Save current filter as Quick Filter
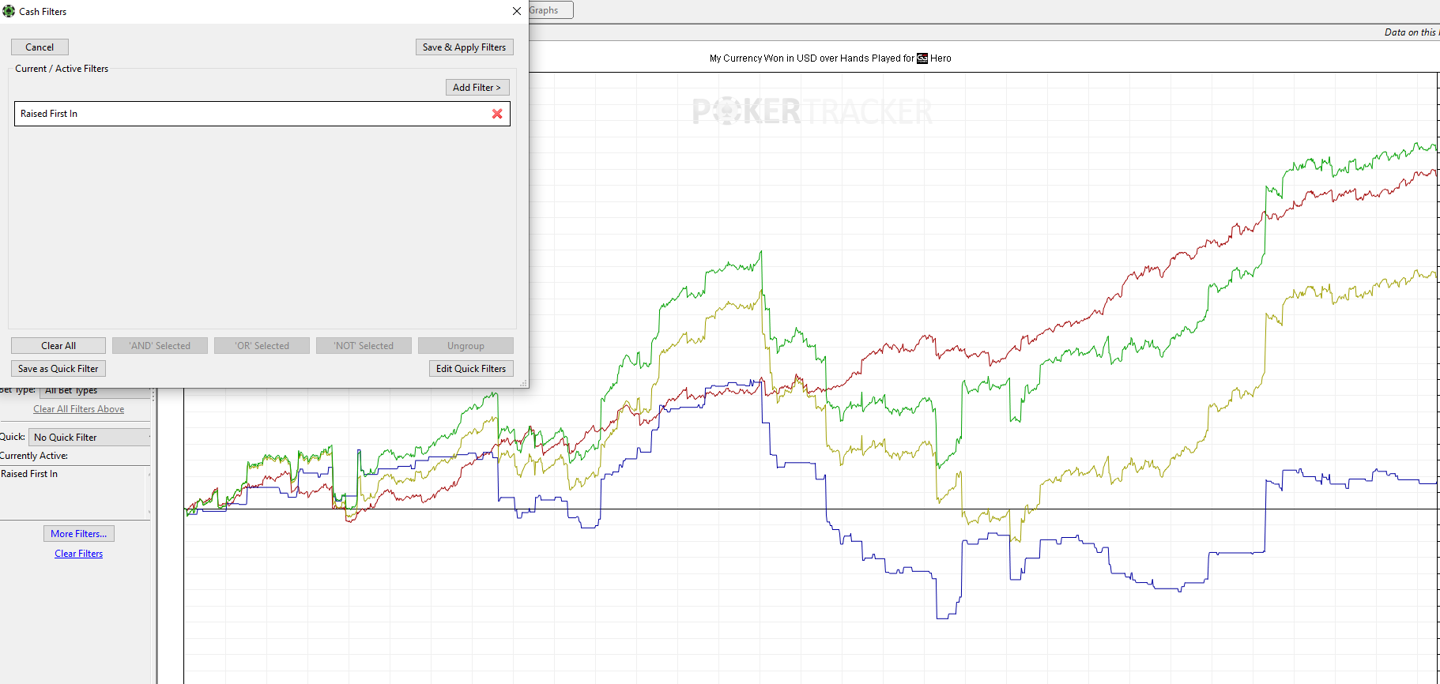Image resolution: width=1440 pixels, height=684 pixels. [x=58, y=369]
